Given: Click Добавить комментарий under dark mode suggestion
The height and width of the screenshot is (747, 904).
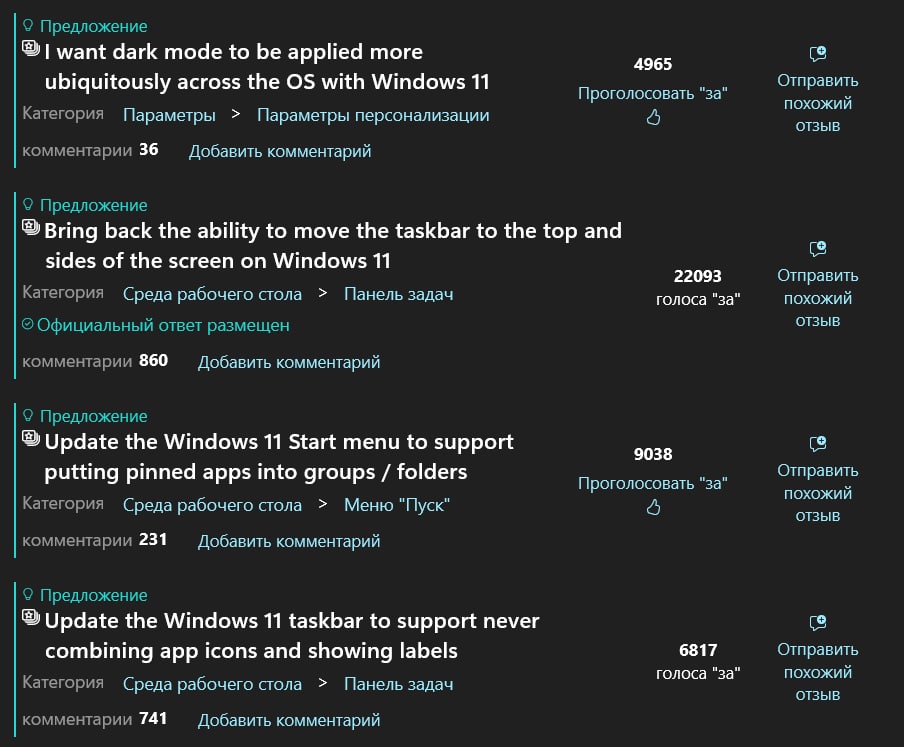Looking at the screenshot, I should click(x=280, y=151).
